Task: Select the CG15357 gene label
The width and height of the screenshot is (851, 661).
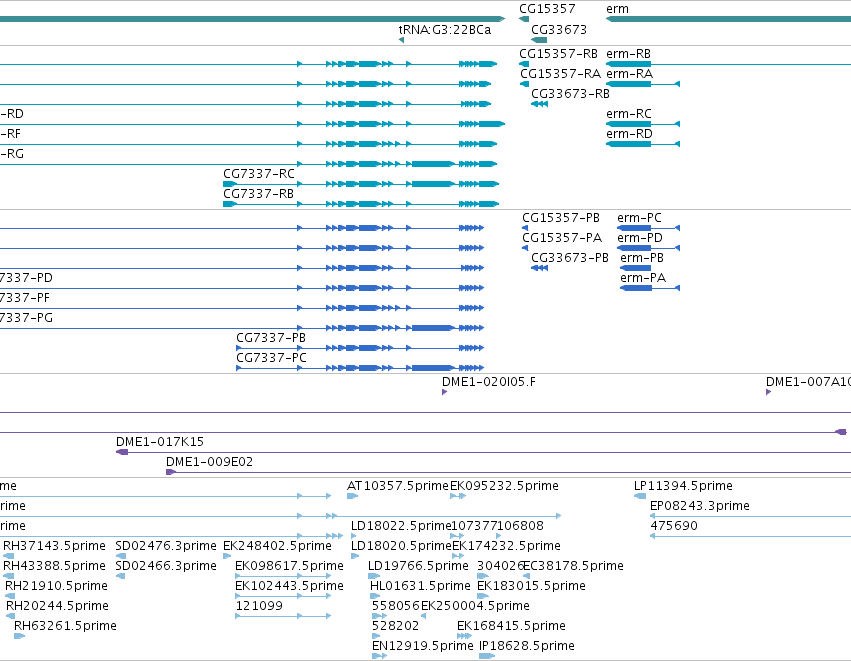Action: click(x=547, y=9)
